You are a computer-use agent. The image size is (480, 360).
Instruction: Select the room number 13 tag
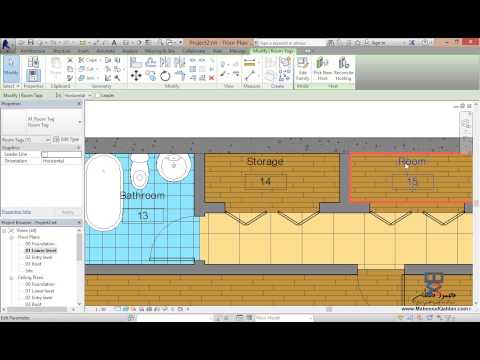[143, 216]
